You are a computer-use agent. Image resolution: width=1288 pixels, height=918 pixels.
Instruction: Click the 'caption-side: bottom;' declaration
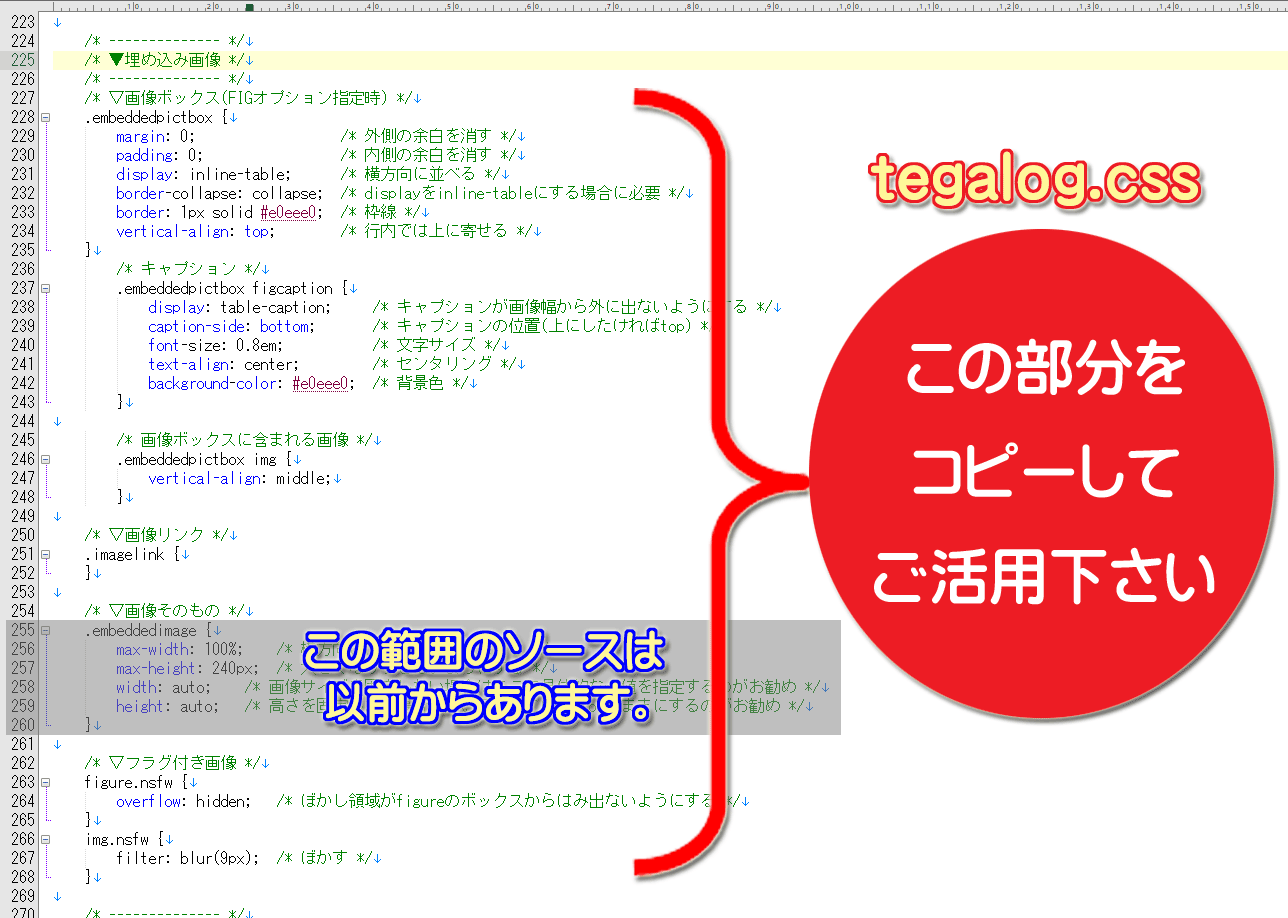(x=232, y=327)
